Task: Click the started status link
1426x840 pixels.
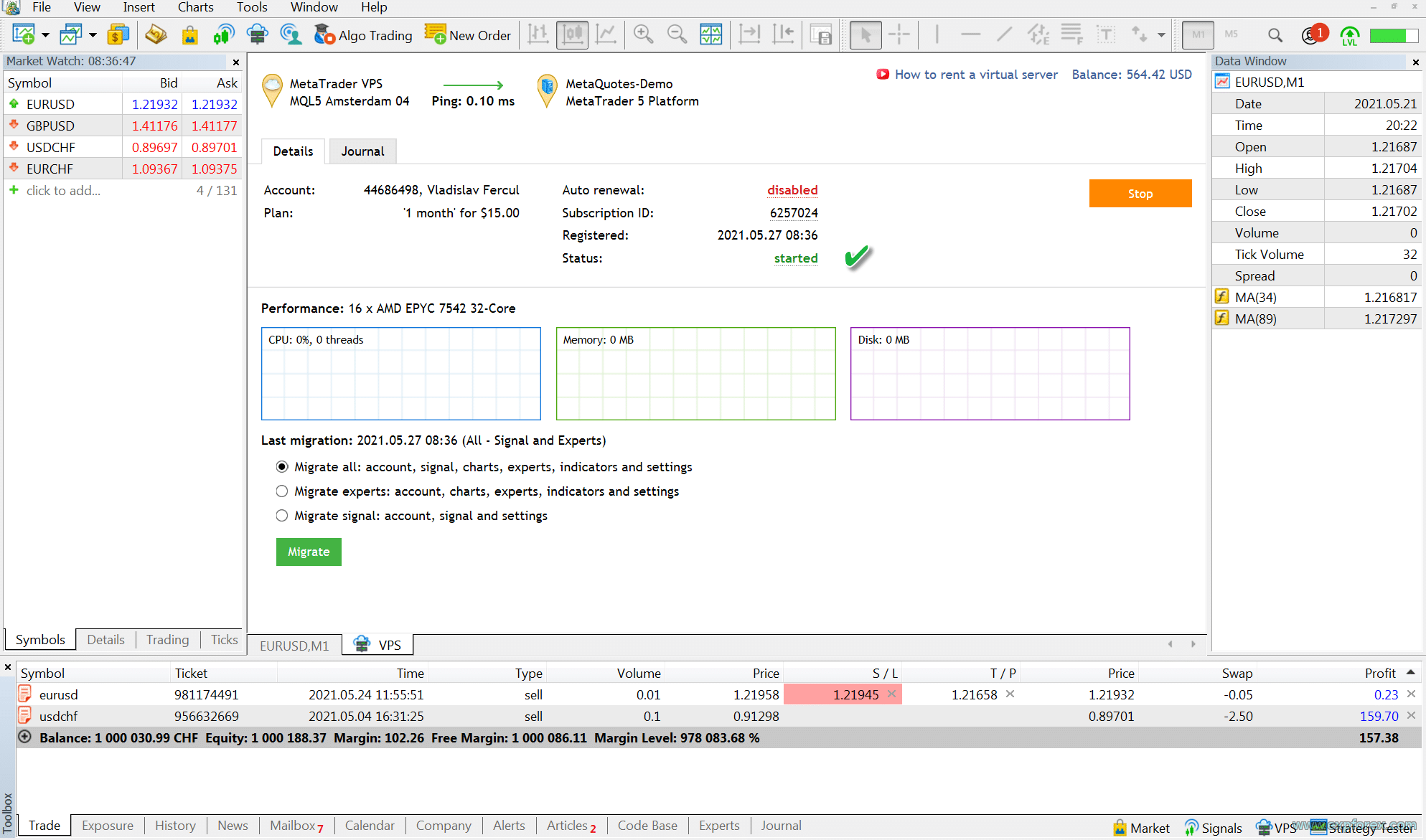Action: 796,258
